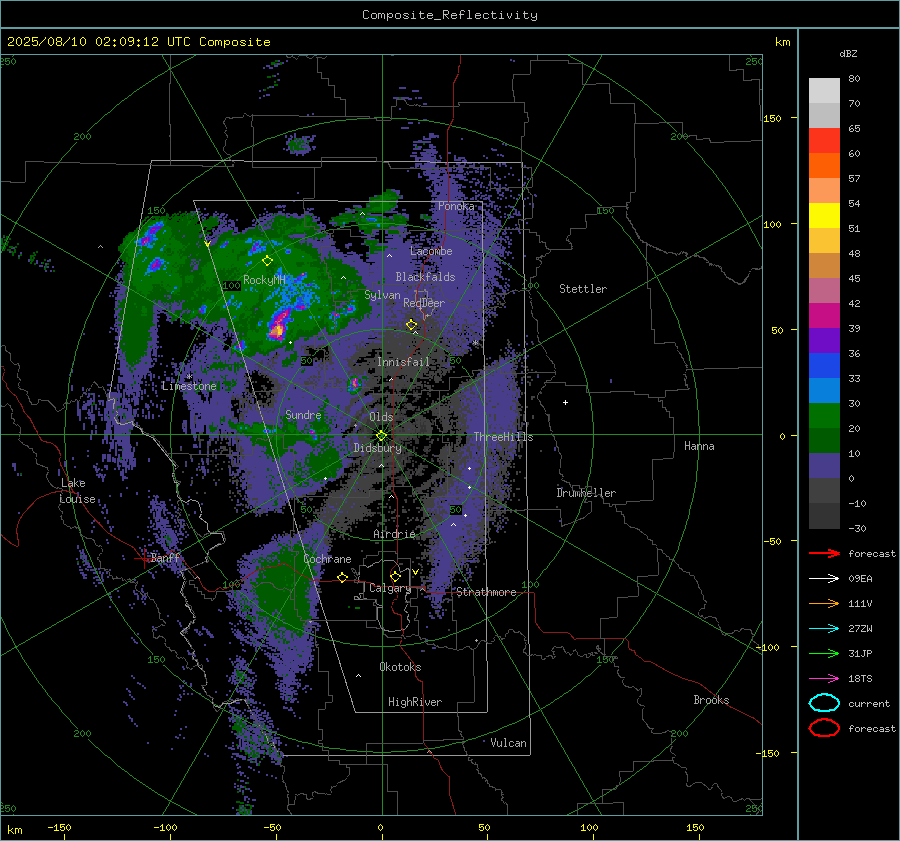
Task: Click the yellow diamond marker below RedDeer
Action: tap(411, 325)
